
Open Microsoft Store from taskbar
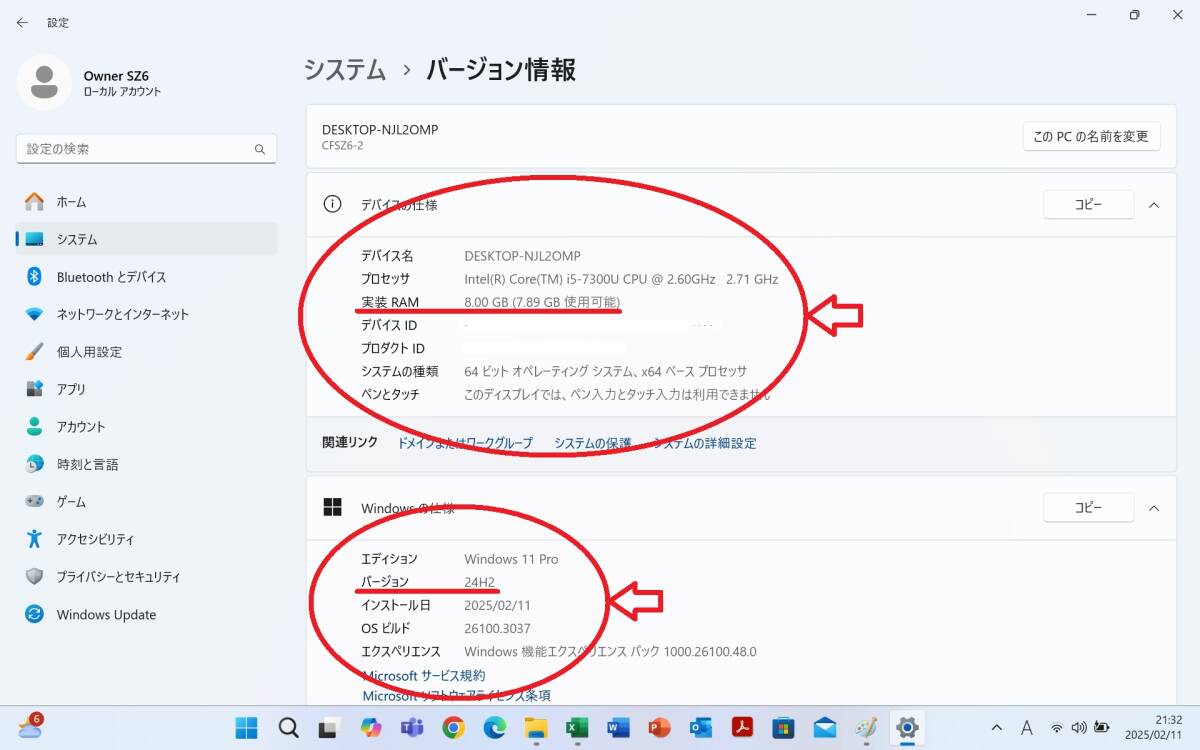coord(783,727)
